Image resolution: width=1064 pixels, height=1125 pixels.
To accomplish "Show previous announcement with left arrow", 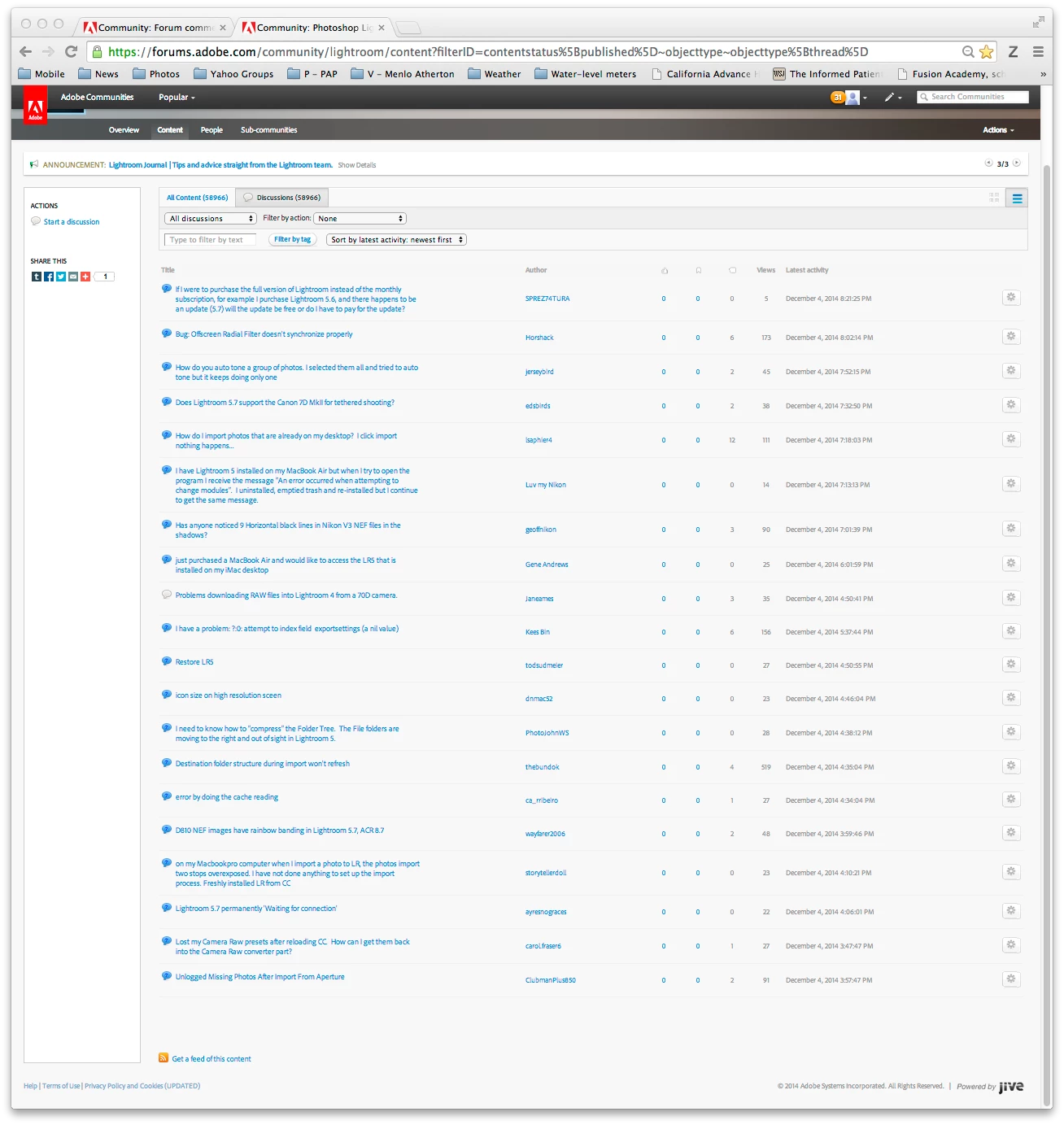I will coord(988,163).
